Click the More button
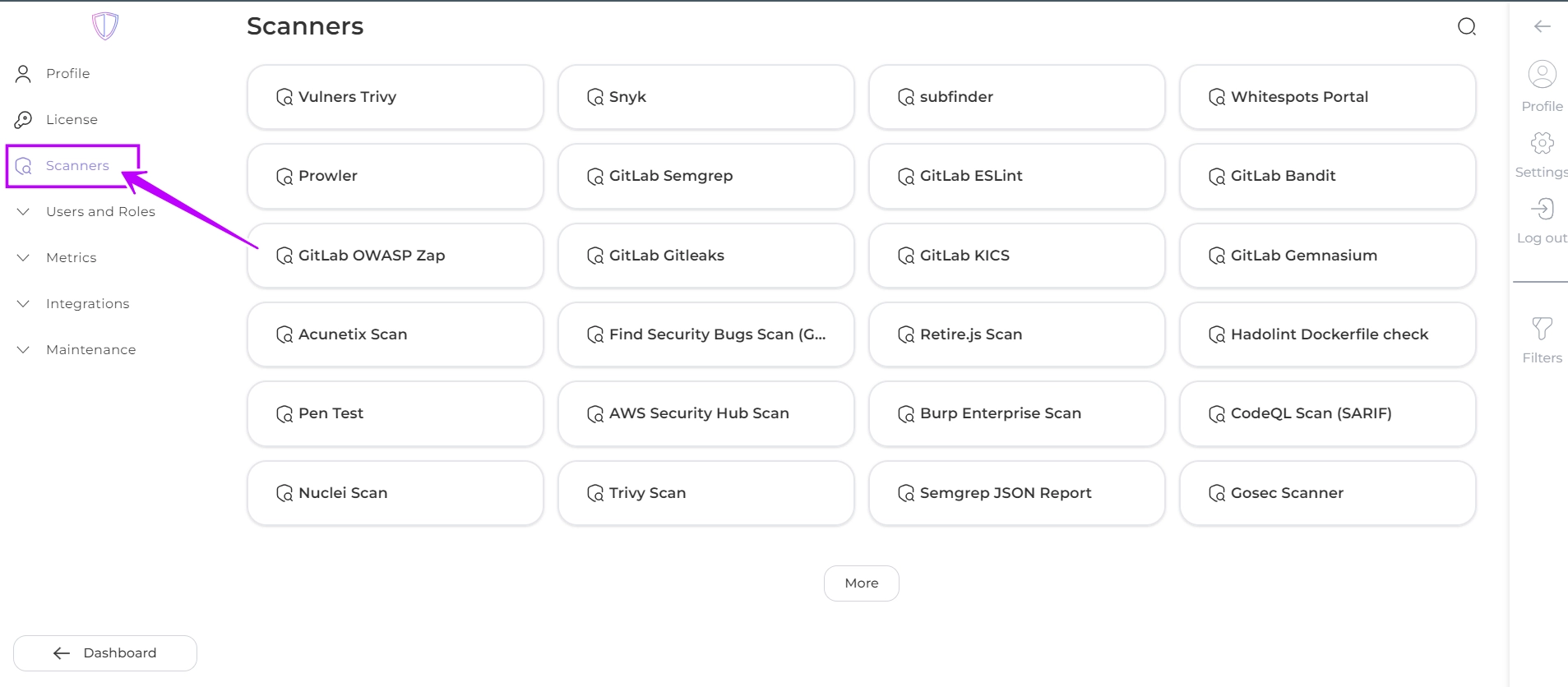Image resolution: width=1568 pixels, height=687 pixels. click(x=861, y=583)
